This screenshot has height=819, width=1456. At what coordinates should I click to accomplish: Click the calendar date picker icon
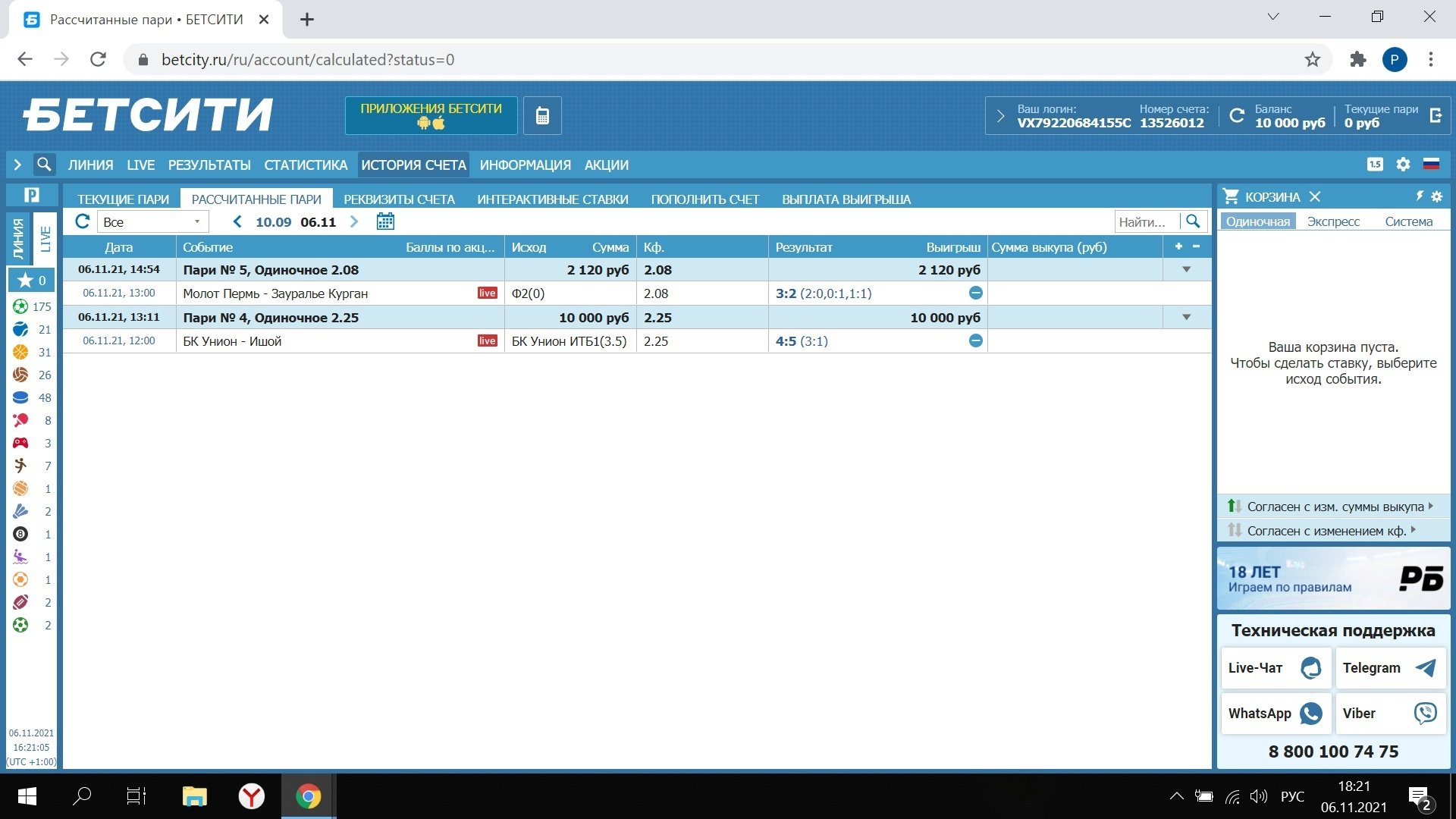385,221
